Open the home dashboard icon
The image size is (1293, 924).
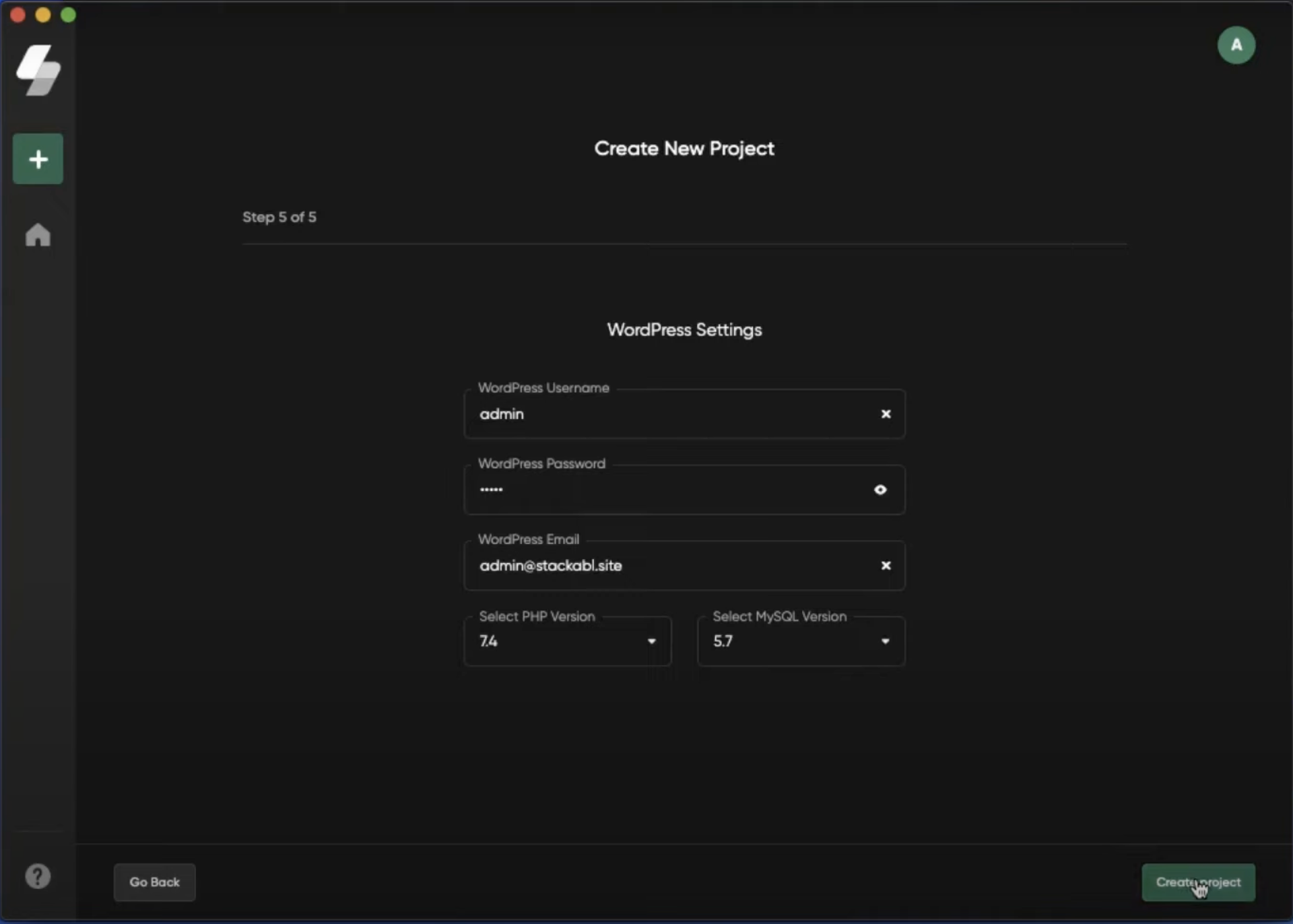pos(38,235)
